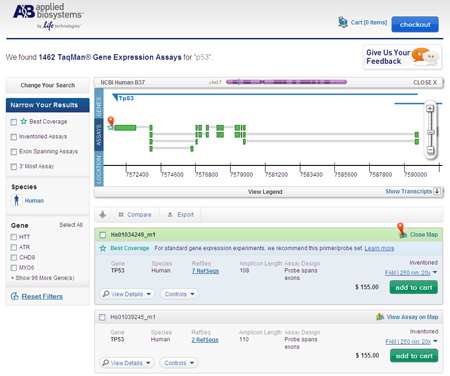Click the Tp53 gene direction arrow

(115, 97)
